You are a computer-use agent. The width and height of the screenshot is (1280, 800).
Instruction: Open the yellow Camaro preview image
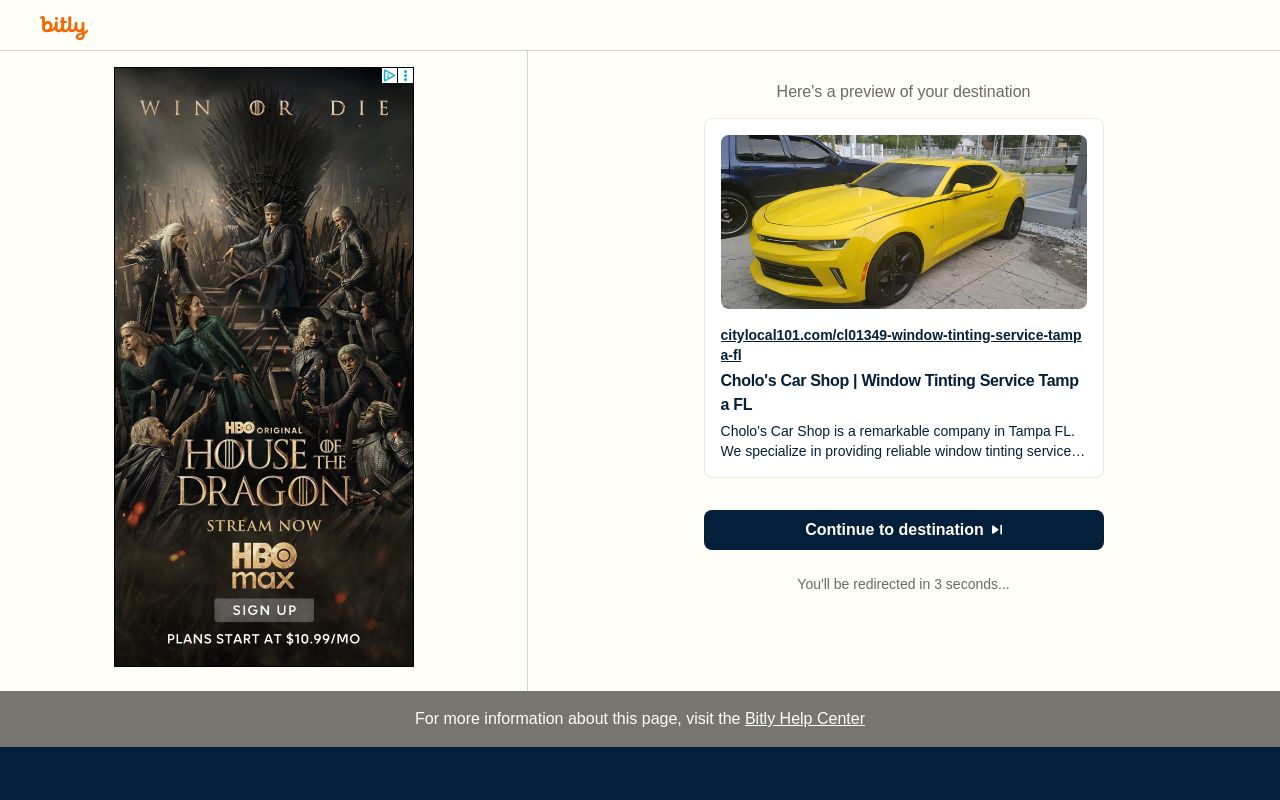pos(903,222)
